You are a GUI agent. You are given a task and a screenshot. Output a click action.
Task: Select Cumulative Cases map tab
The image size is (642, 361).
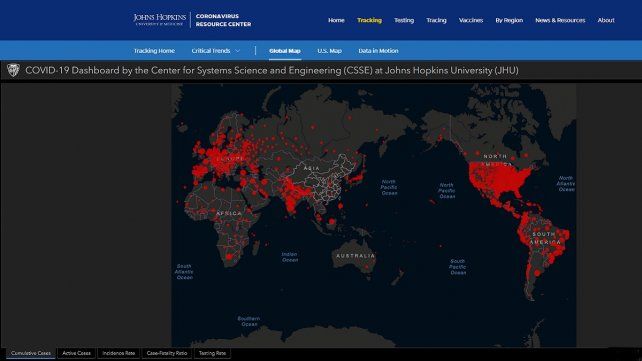[x=31, y=353]
